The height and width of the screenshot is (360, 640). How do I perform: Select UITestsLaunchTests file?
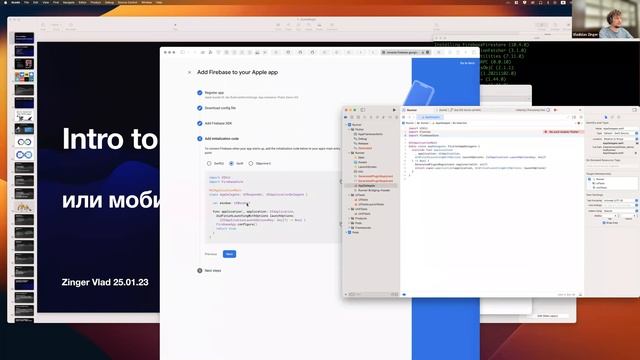click(371, 204)
